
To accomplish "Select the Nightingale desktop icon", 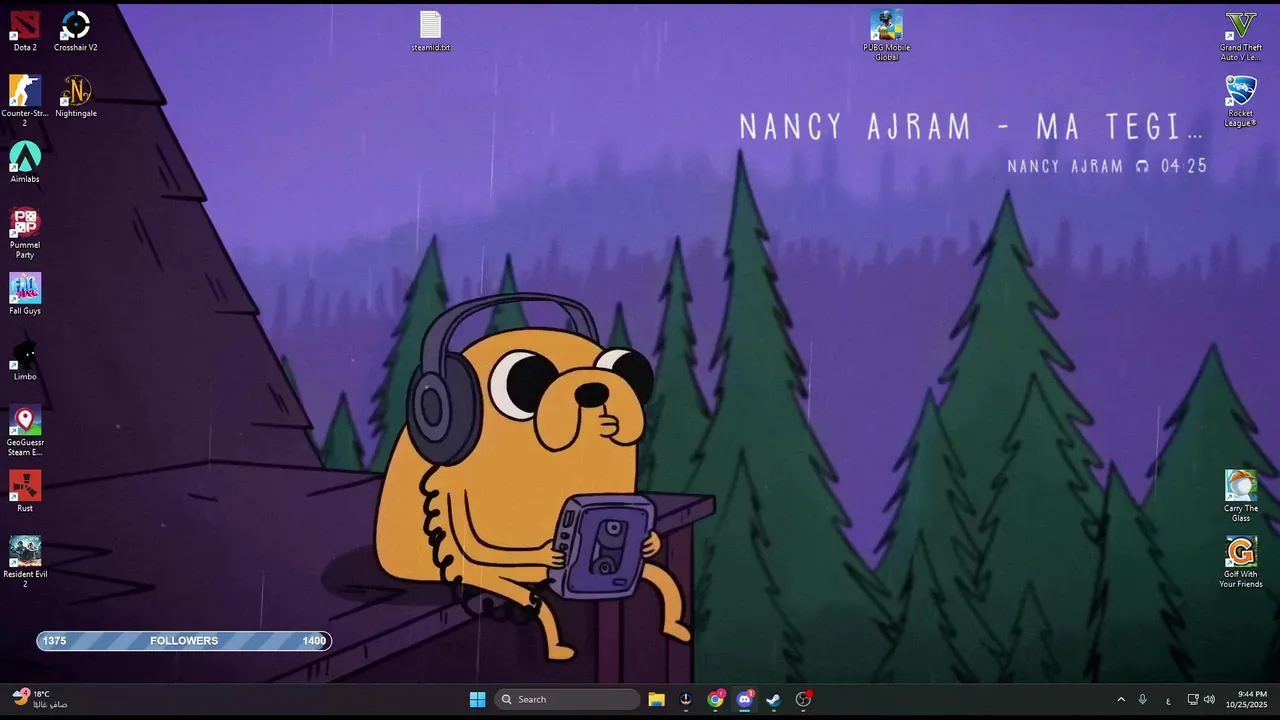I will (x=76, y=97).
